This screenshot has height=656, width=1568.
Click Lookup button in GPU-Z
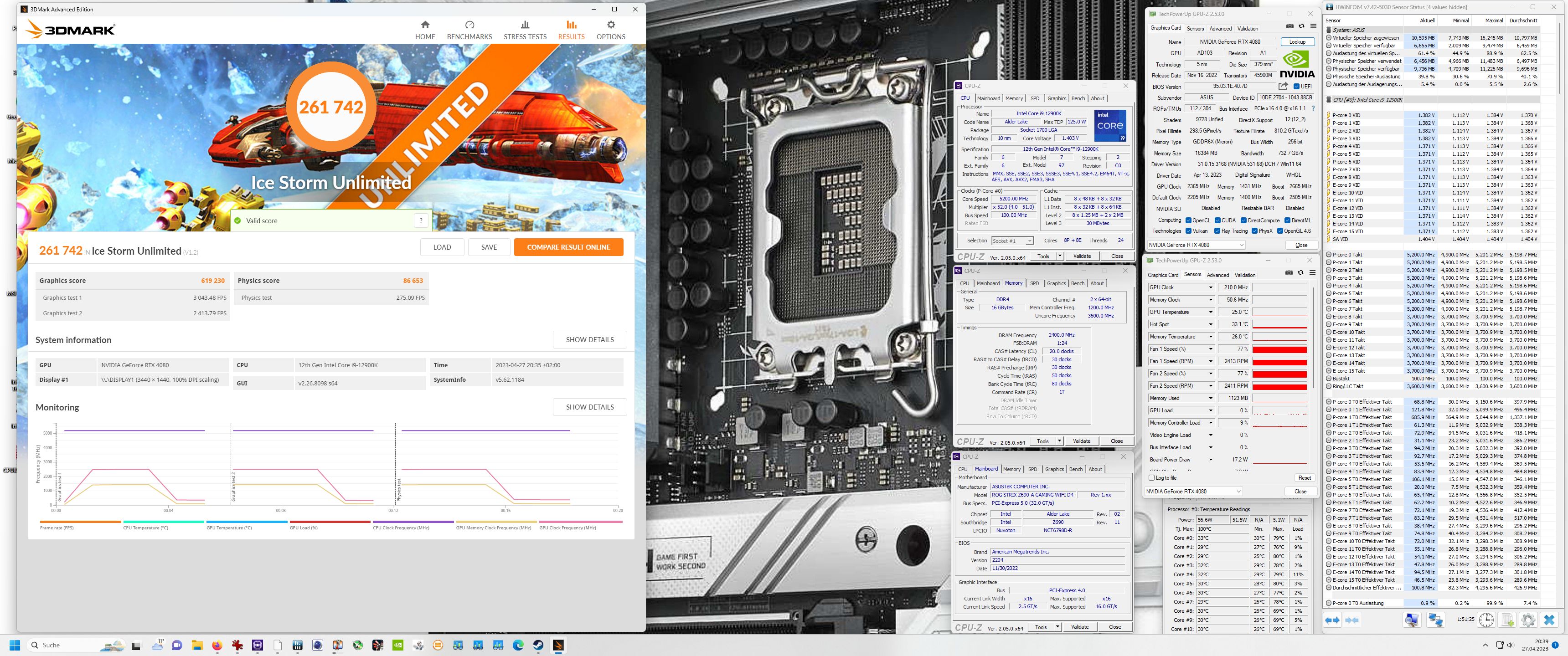pyautogui.click(x=1297, y=42)
